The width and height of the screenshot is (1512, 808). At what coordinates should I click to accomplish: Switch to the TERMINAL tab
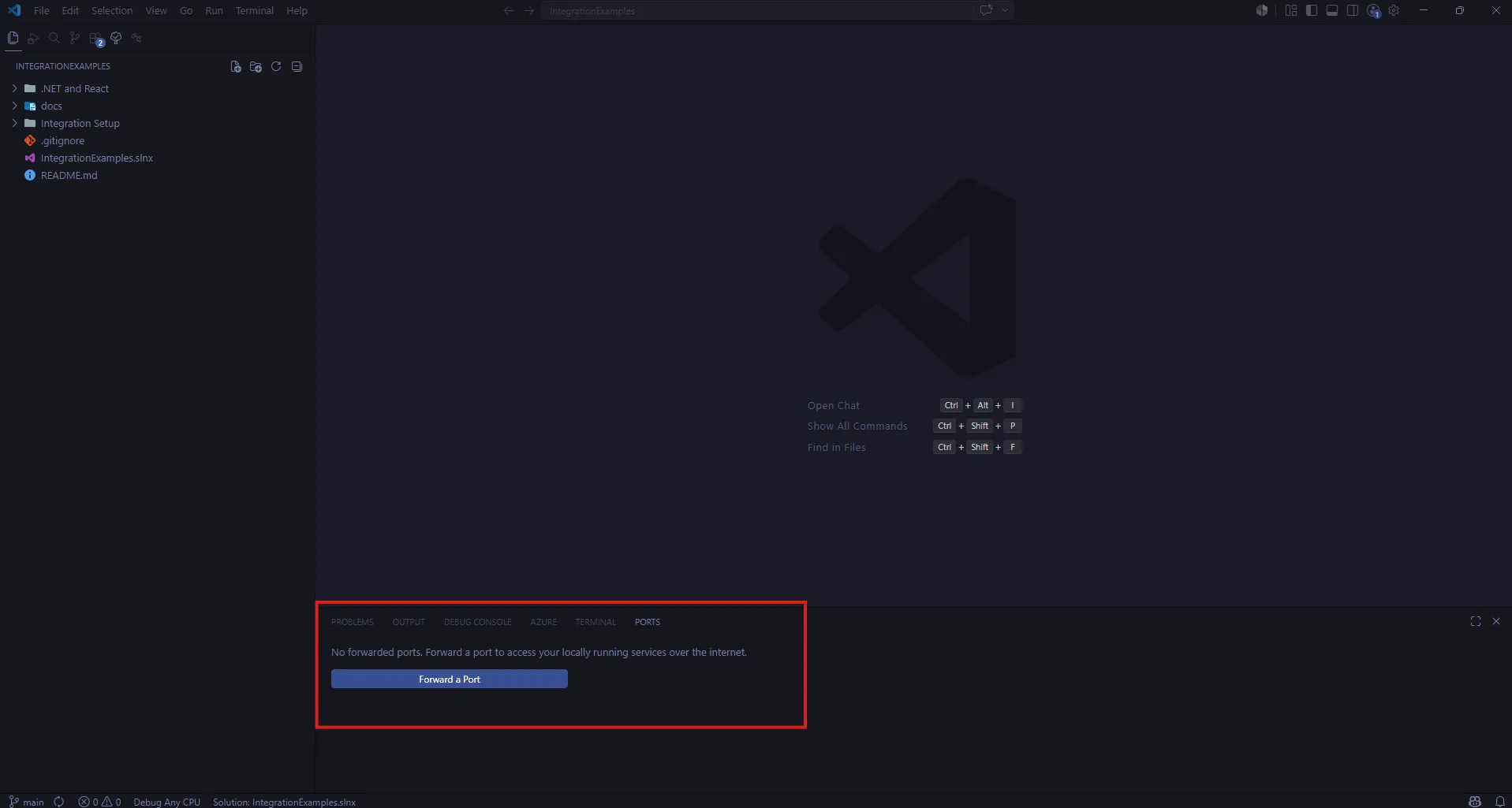point(595,622)
